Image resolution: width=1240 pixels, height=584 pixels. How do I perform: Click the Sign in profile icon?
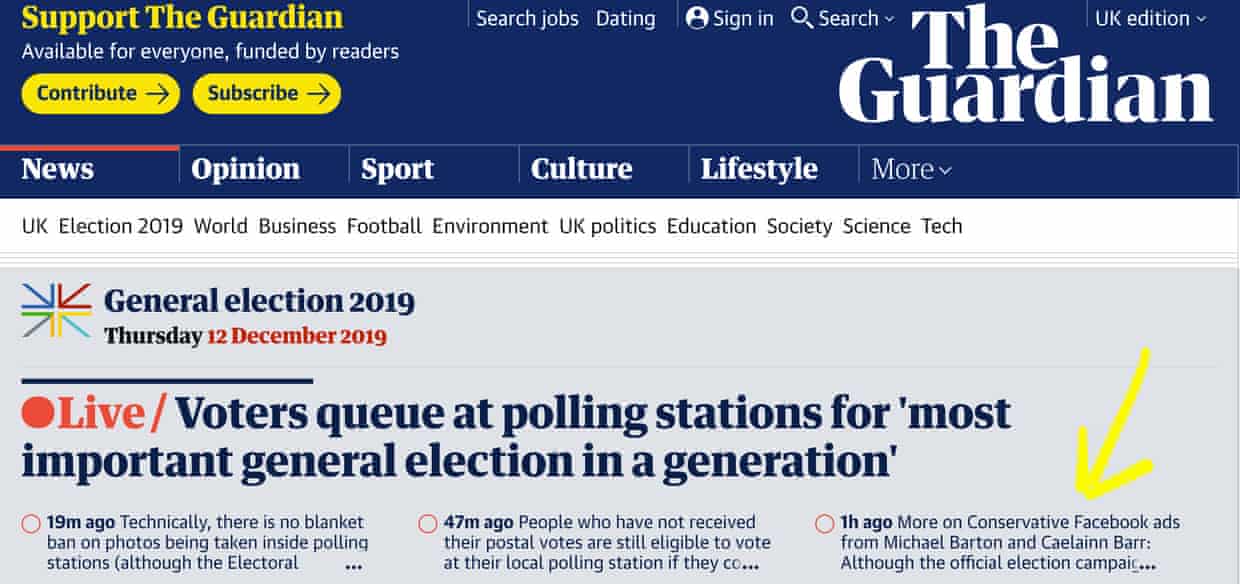(697, 18)
